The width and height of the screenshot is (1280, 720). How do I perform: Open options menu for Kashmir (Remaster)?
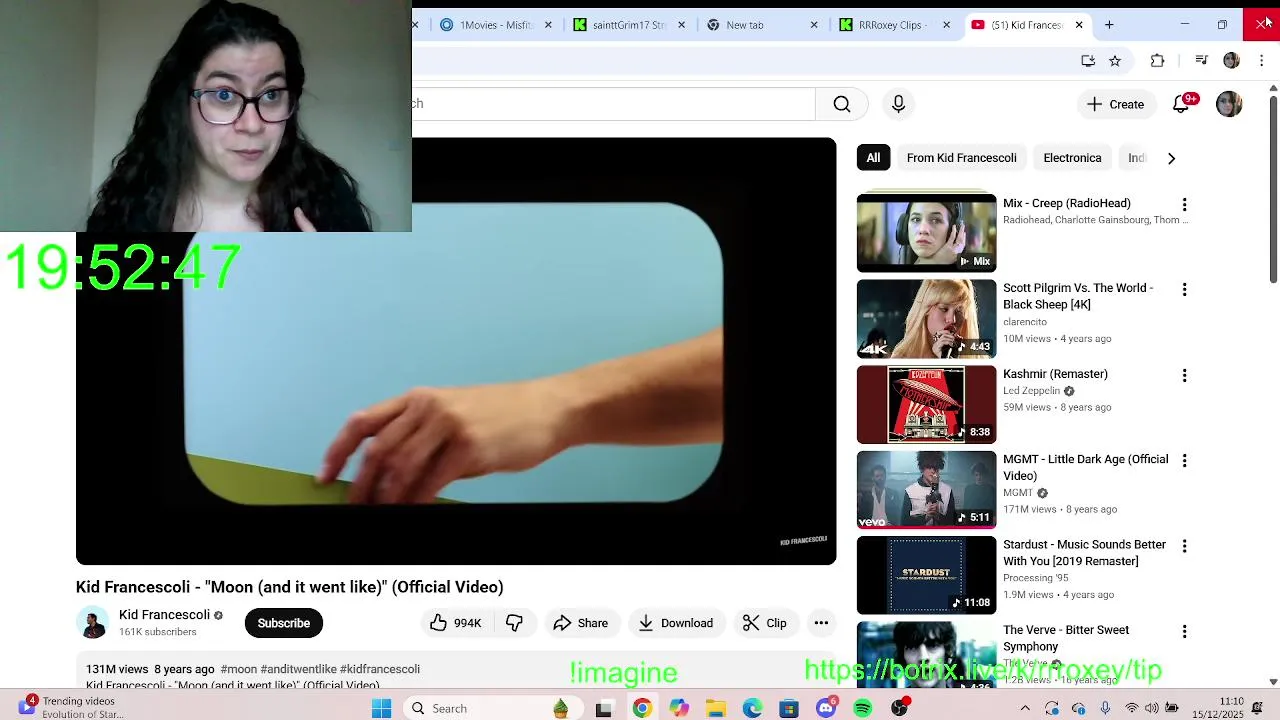1184,375
